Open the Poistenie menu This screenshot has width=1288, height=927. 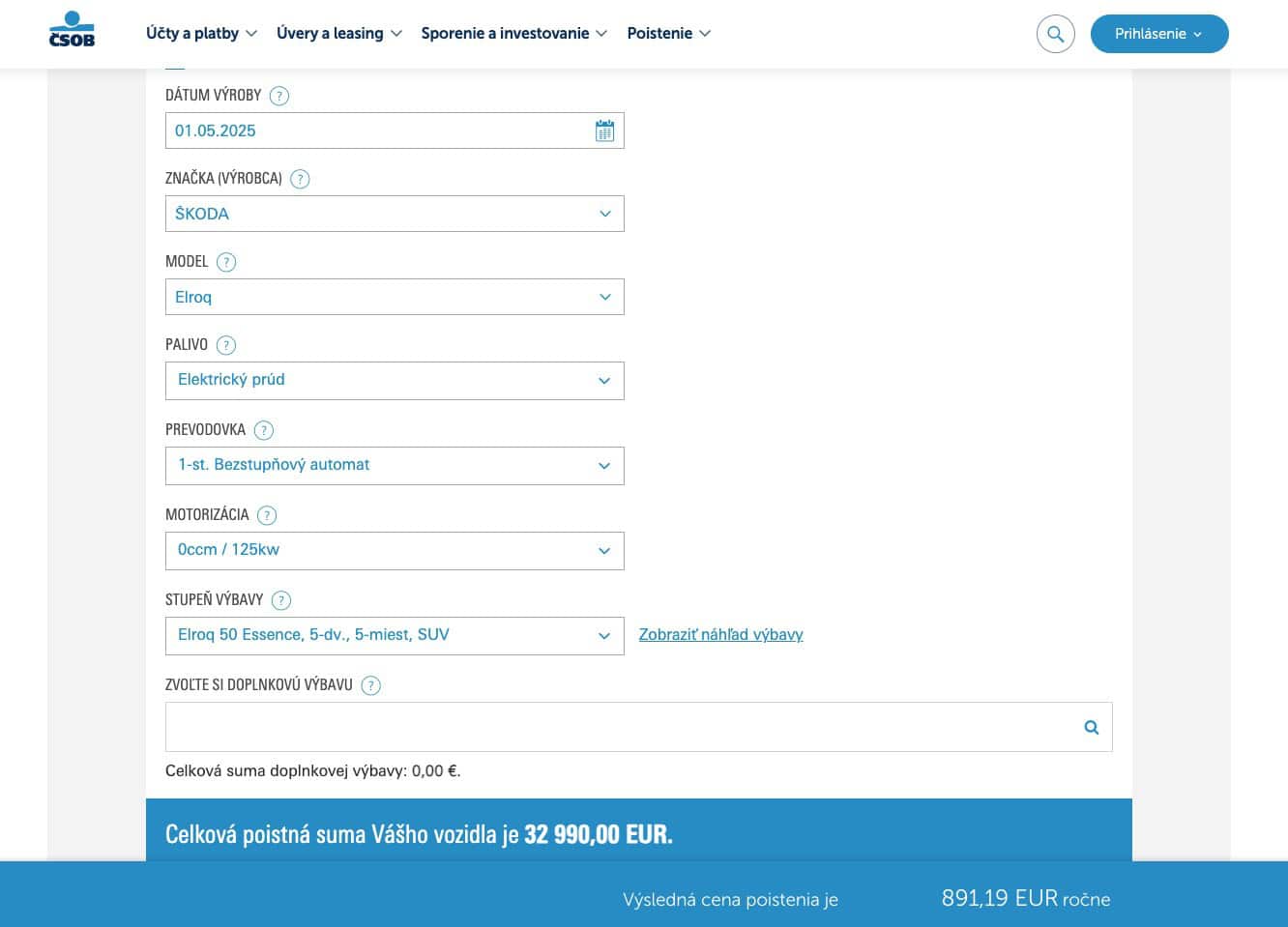point(668,33)
